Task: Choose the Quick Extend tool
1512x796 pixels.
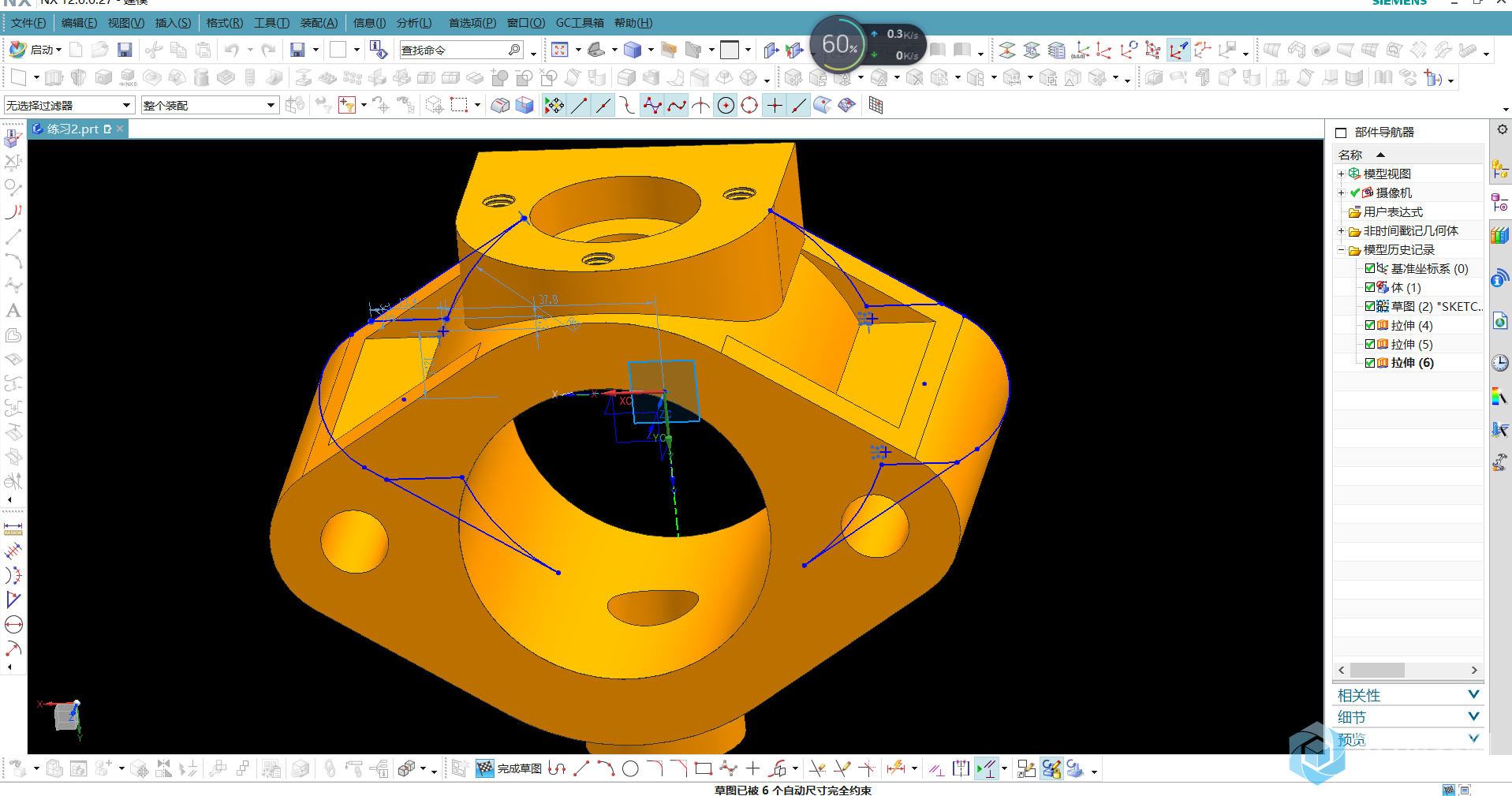Action: pyautogui.click(x=842, y=768)
